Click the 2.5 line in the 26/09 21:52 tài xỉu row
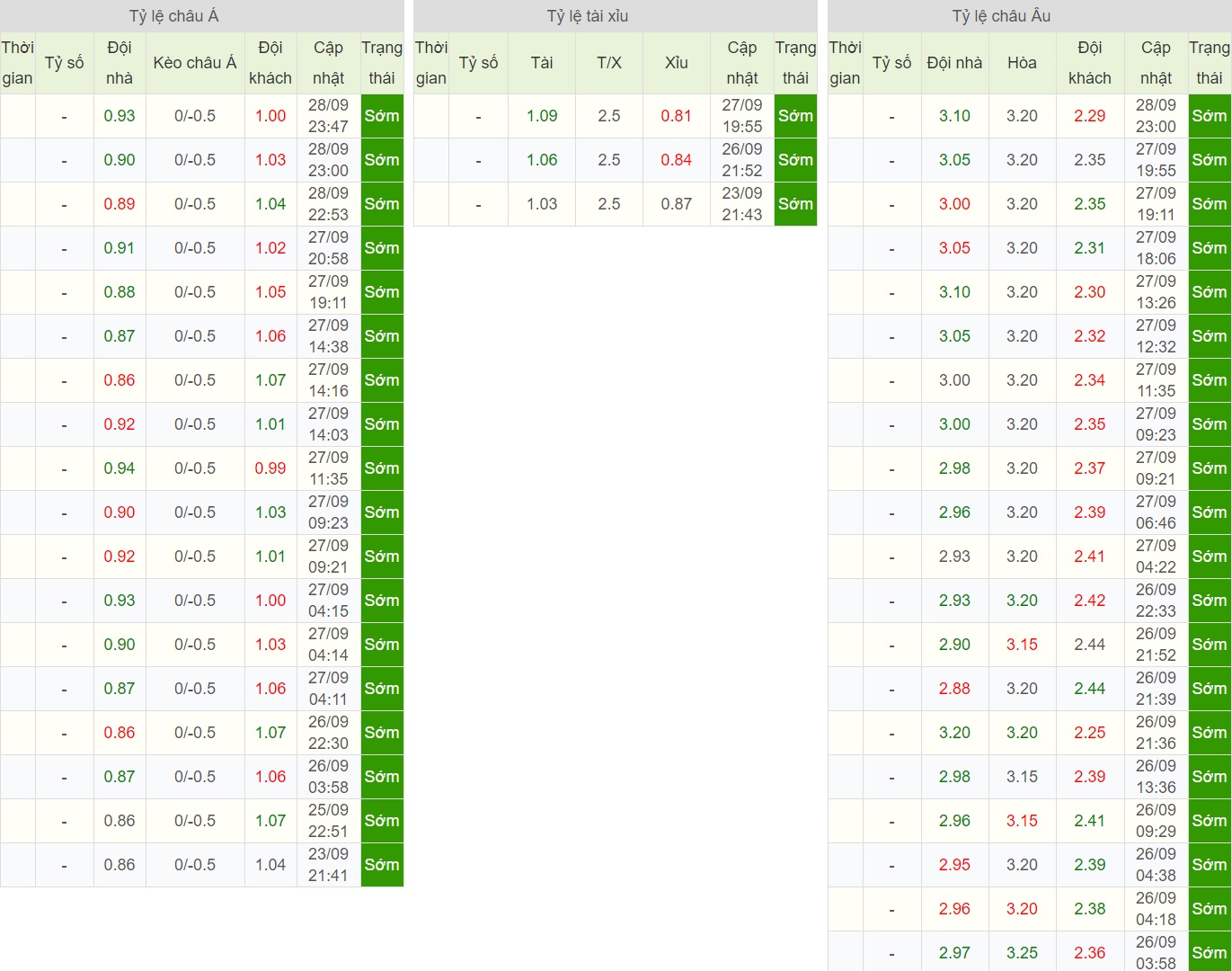Screen dimensions: 1232x971 coord(609,160)
